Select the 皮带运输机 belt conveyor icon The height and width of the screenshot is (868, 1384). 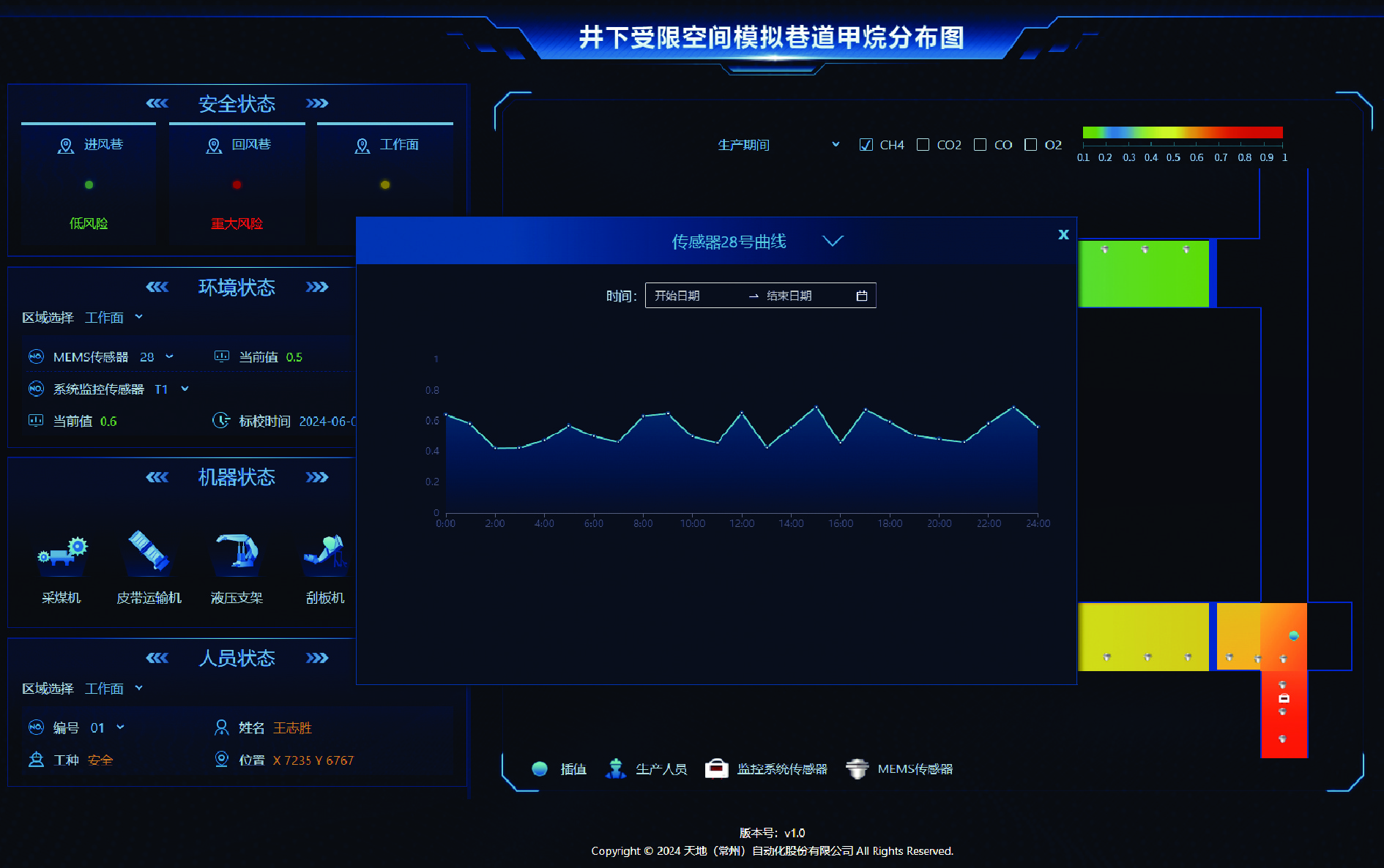point(149,553)
